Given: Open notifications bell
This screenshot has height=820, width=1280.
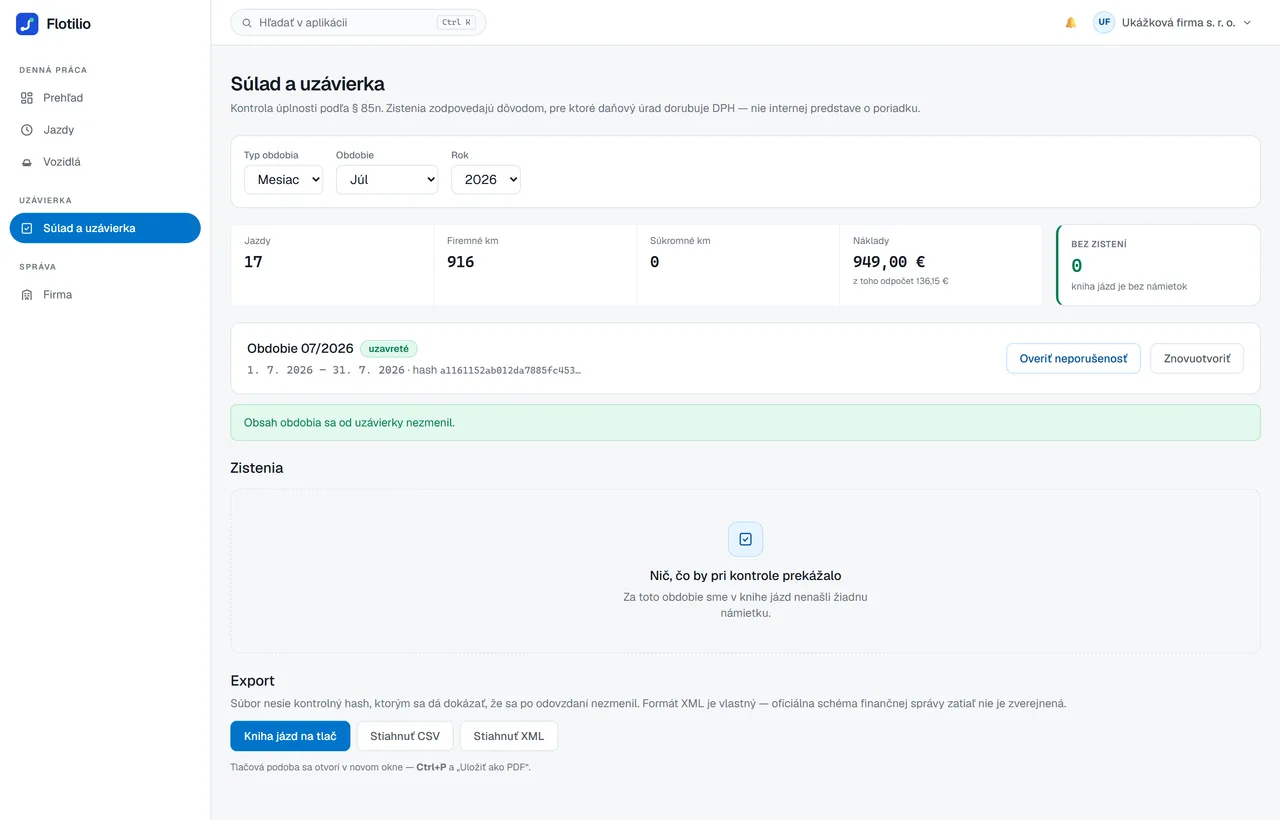Looking at the screenshot, I should 1071,22.
